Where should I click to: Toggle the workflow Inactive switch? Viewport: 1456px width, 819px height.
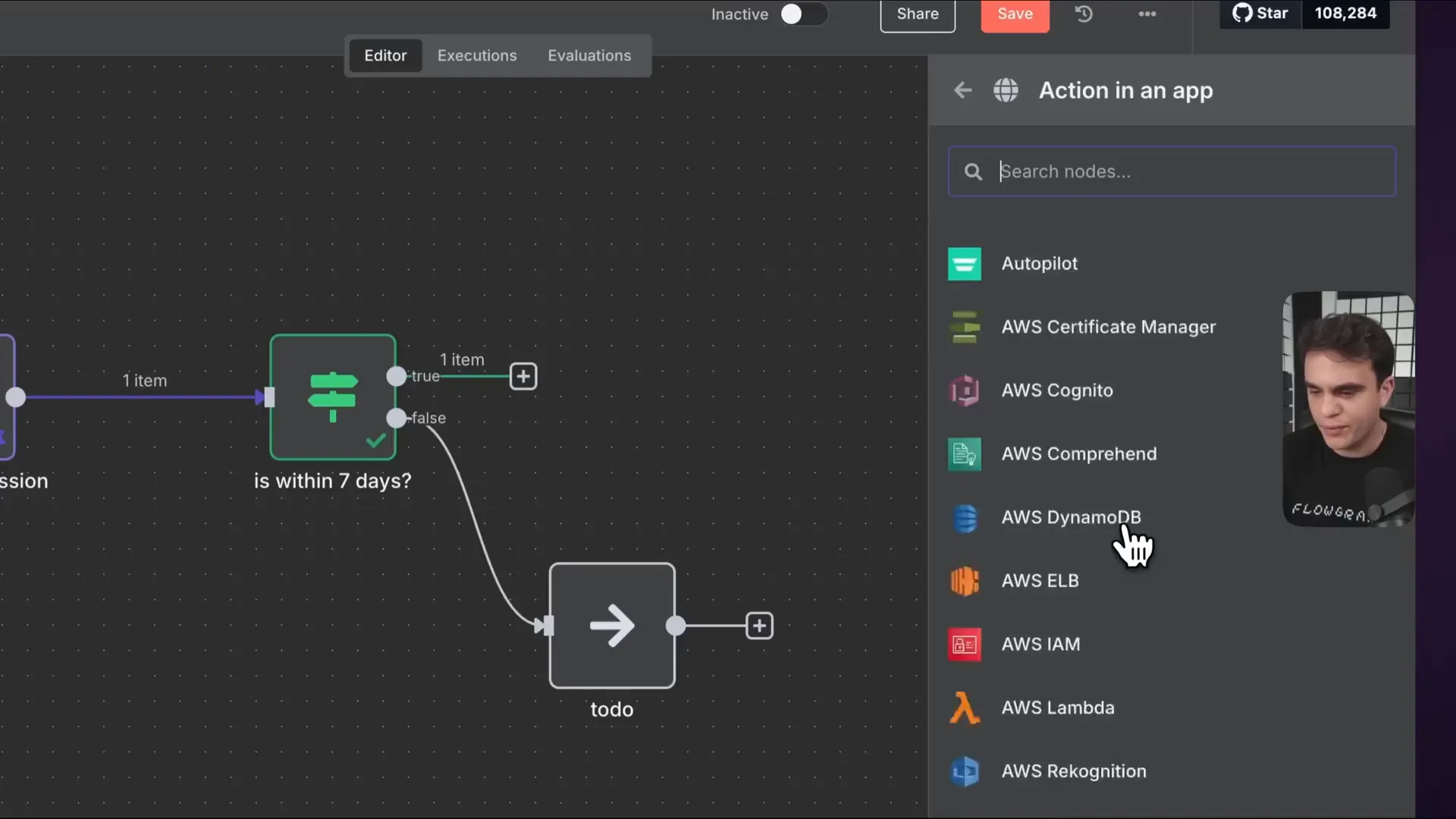(x=803, y=14)
